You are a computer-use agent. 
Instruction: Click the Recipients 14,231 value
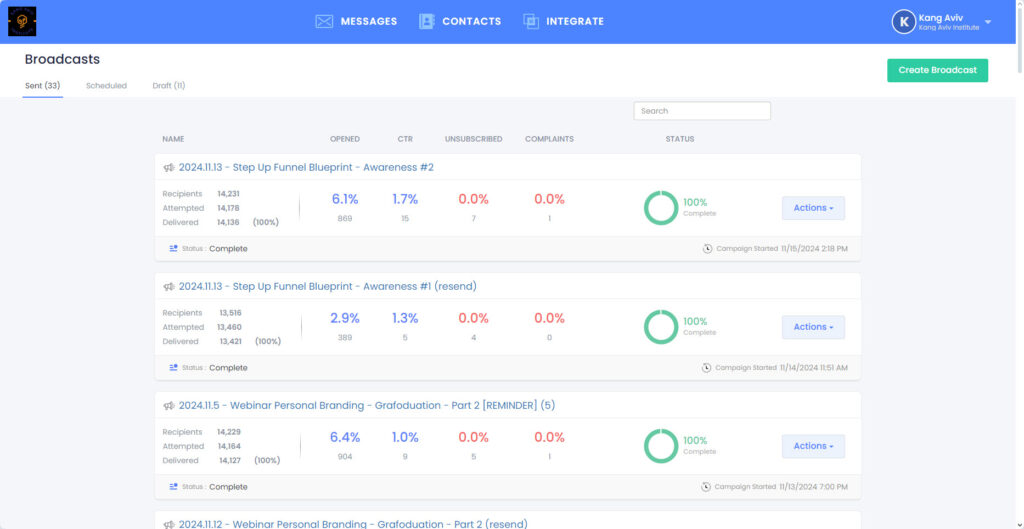coord(229,193)
